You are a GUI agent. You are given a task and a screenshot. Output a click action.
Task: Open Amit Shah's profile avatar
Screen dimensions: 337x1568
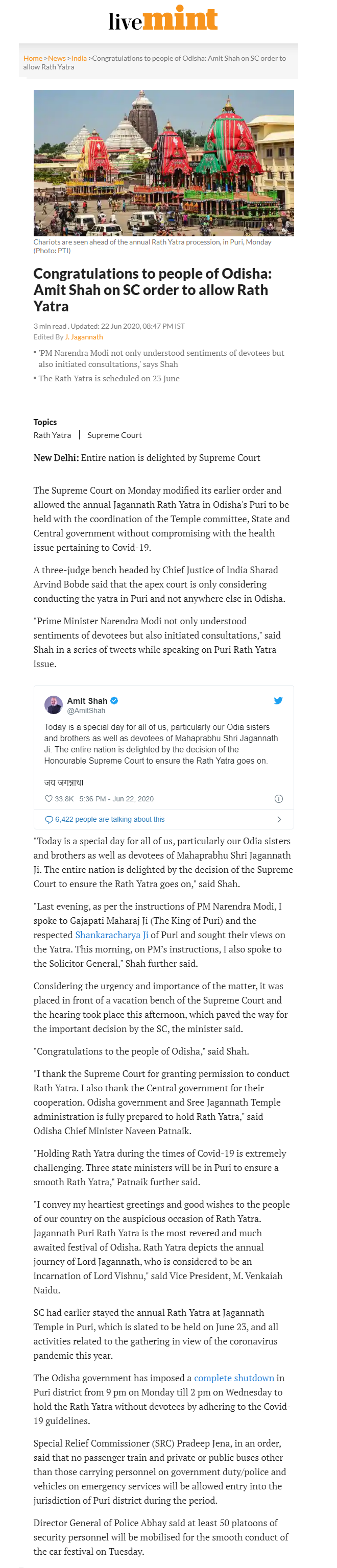(54, 705)
